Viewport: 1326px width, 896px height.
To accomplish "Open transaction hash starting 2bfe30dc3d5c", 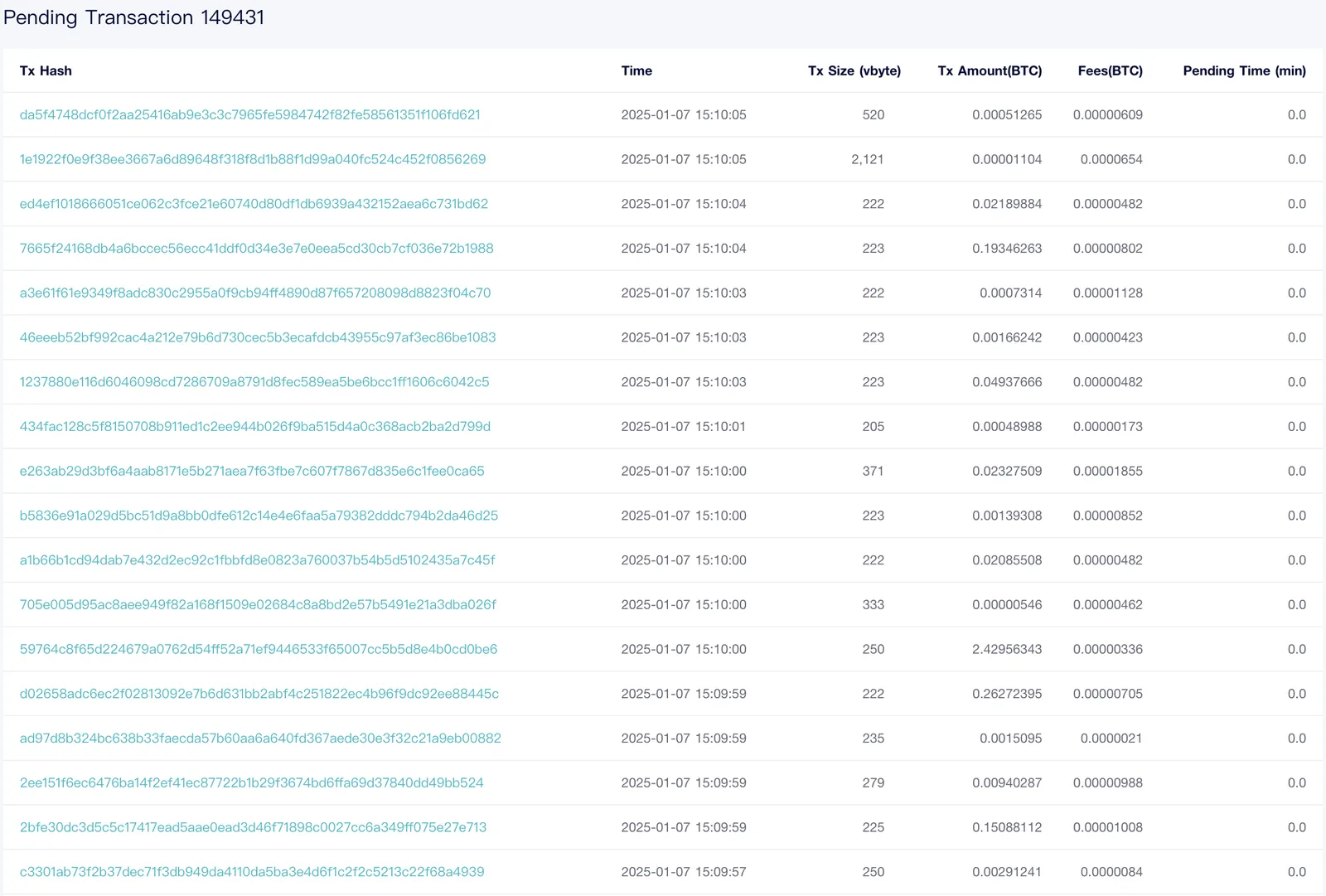I will tap(253, 827).
